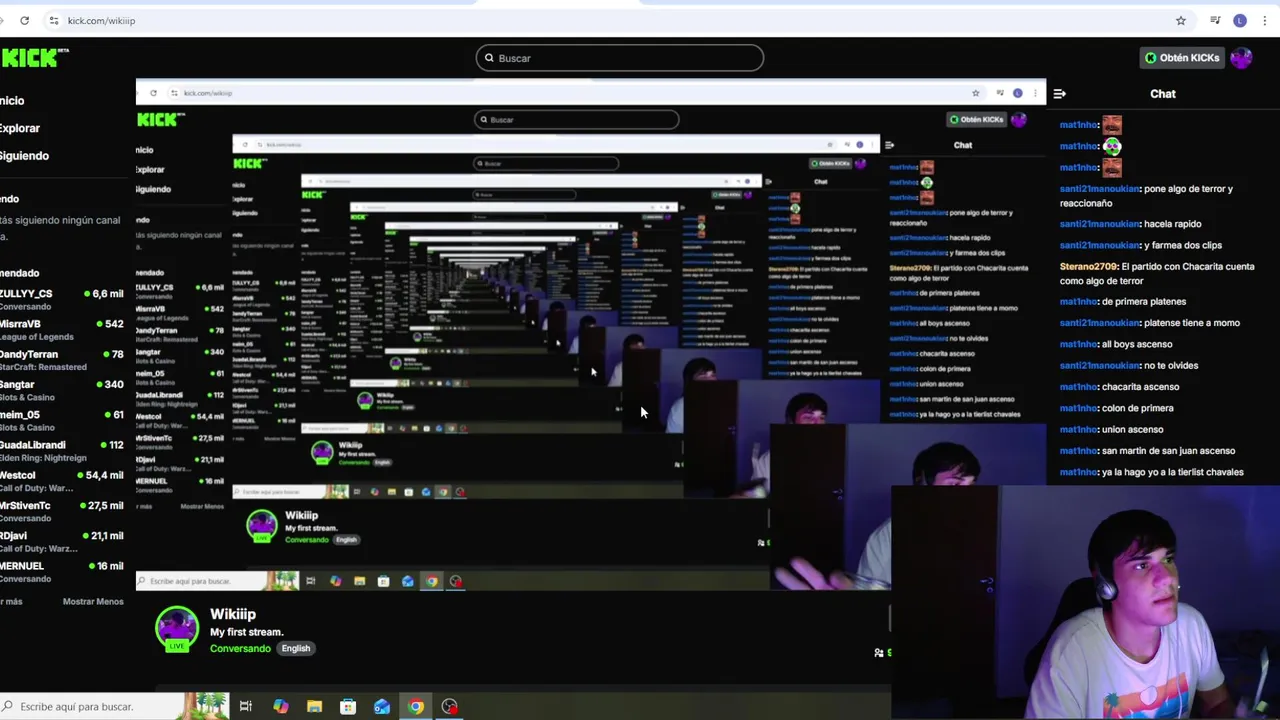This screenshot has width=1280, height=720.
Task: Open Siguiendo in the outermost sidebar
Action: point(24,155)
